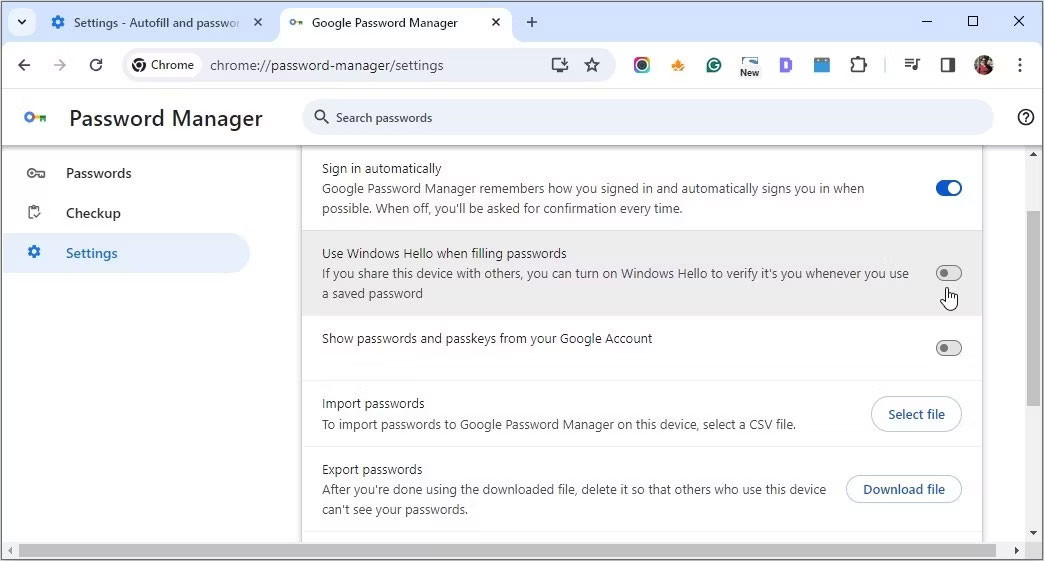This screenshot has height=561, width=1044.
Task: Click the extension icon labeled New
Action: point(750,66)
